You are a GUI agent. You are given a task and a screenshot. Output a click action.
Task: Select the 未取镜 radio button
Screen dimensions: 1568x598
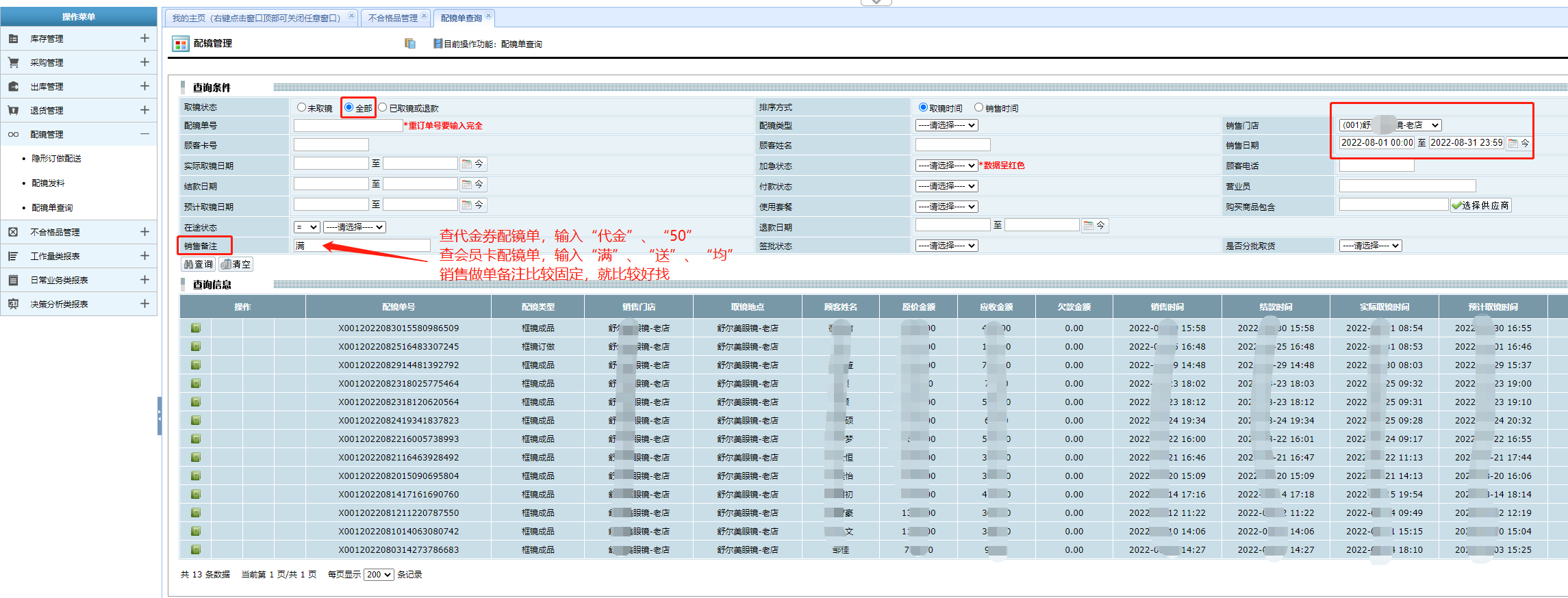tap(301, 107)
